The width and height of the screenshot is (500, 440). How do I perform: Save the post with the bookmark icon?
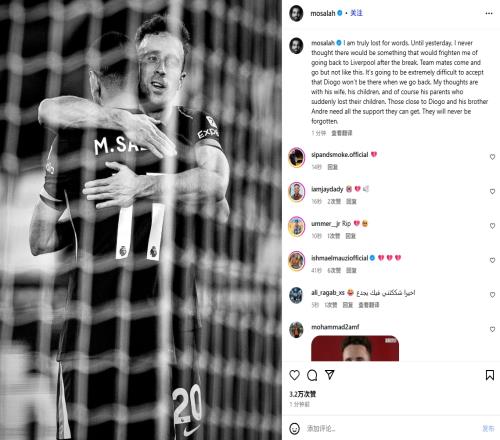click(x=490, y=375)
